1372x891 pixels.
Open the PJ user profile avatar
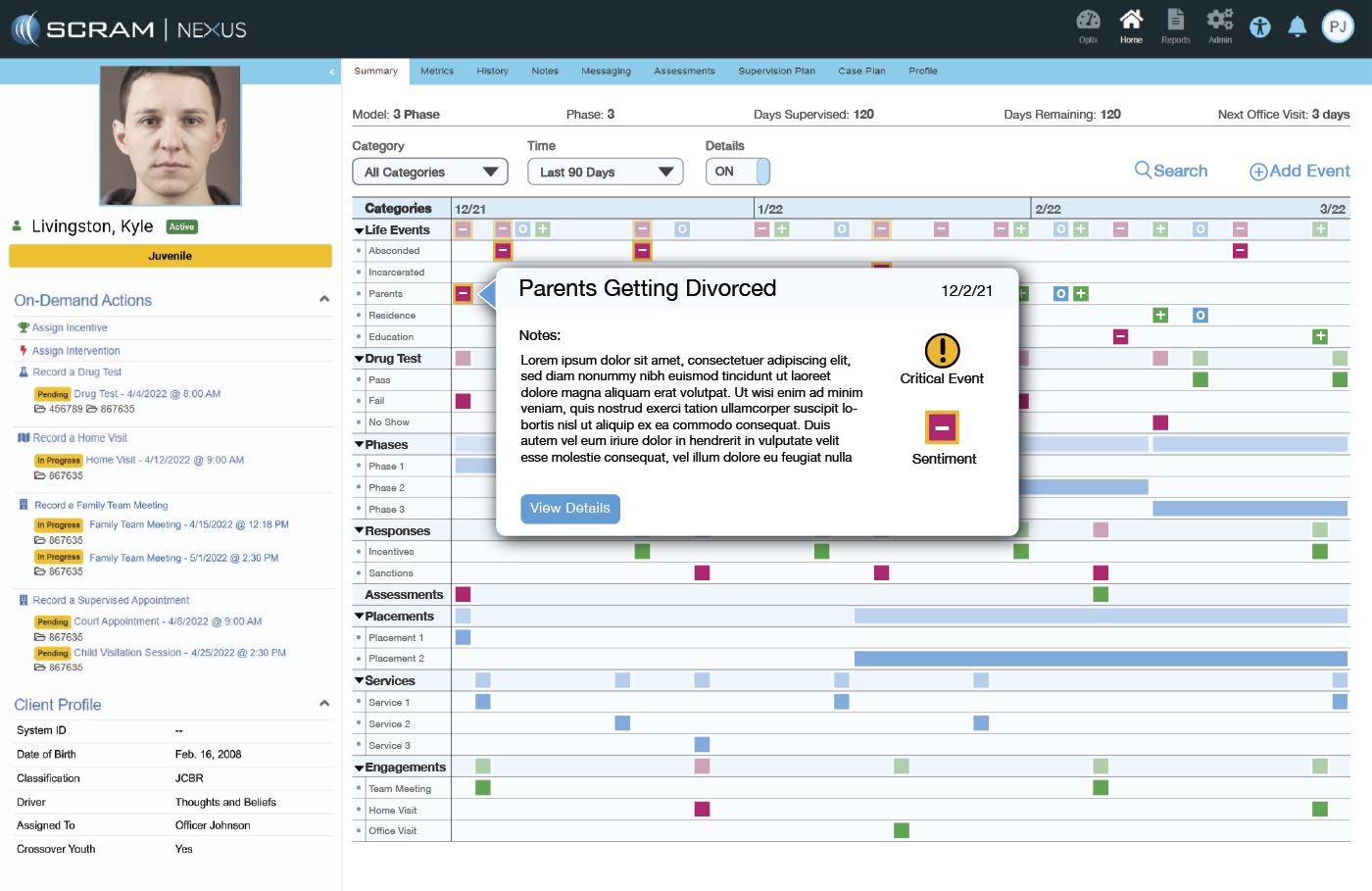coord(1338,27)
